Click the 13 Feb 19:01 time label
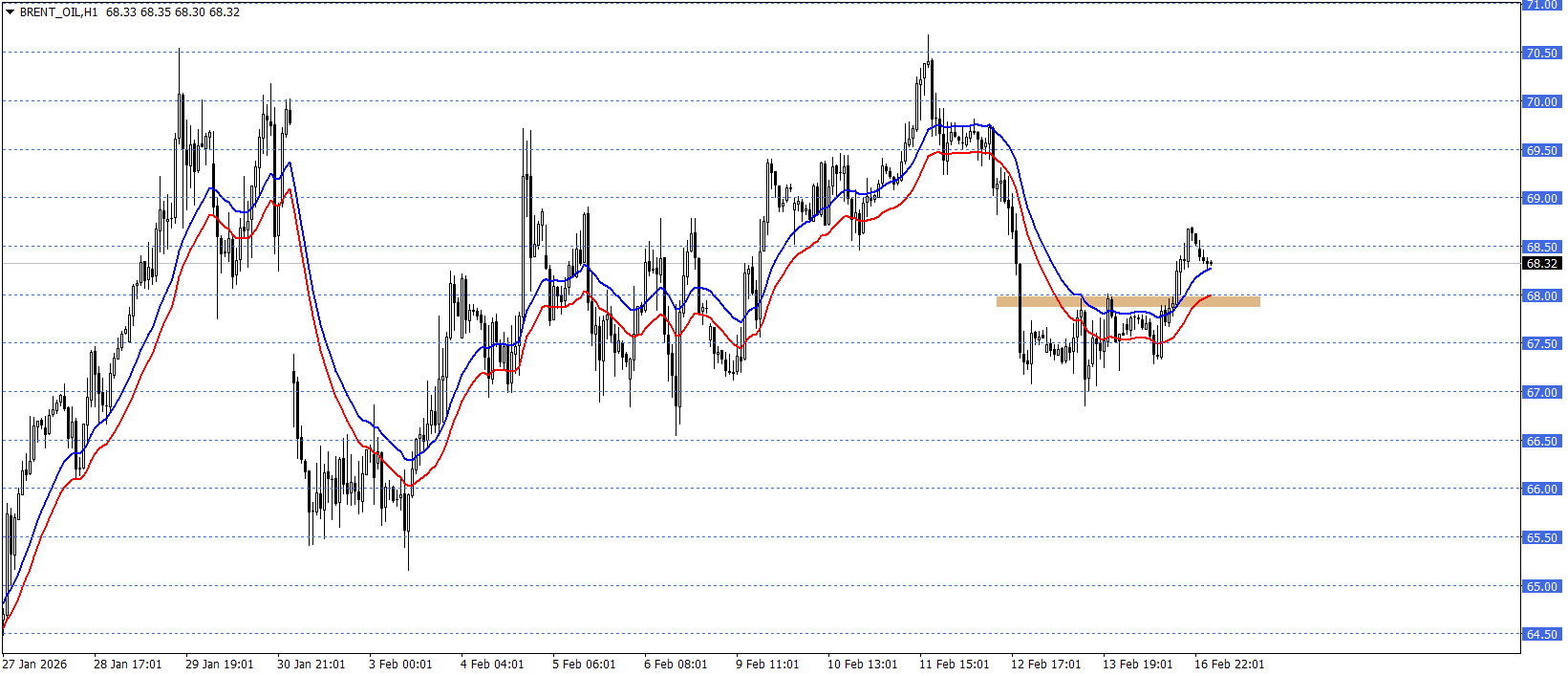Viewport: 1568px width, 676px height. pos(1138,665)
